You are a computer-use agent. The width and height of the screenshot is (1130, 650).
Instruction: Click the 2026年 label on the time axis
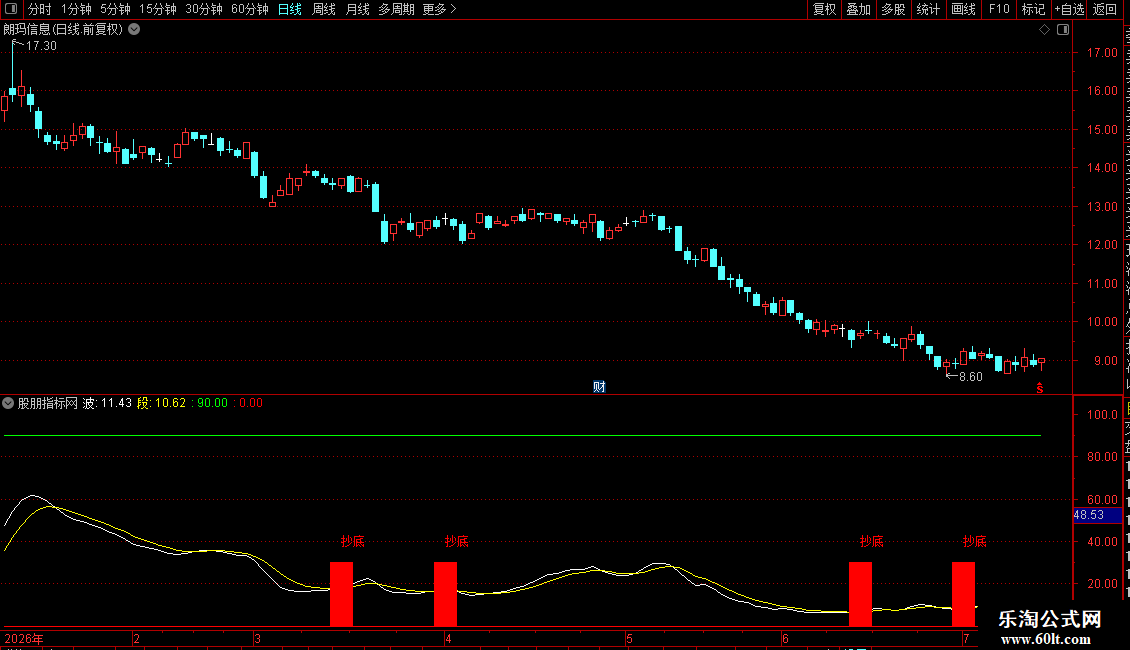(24, 639)
